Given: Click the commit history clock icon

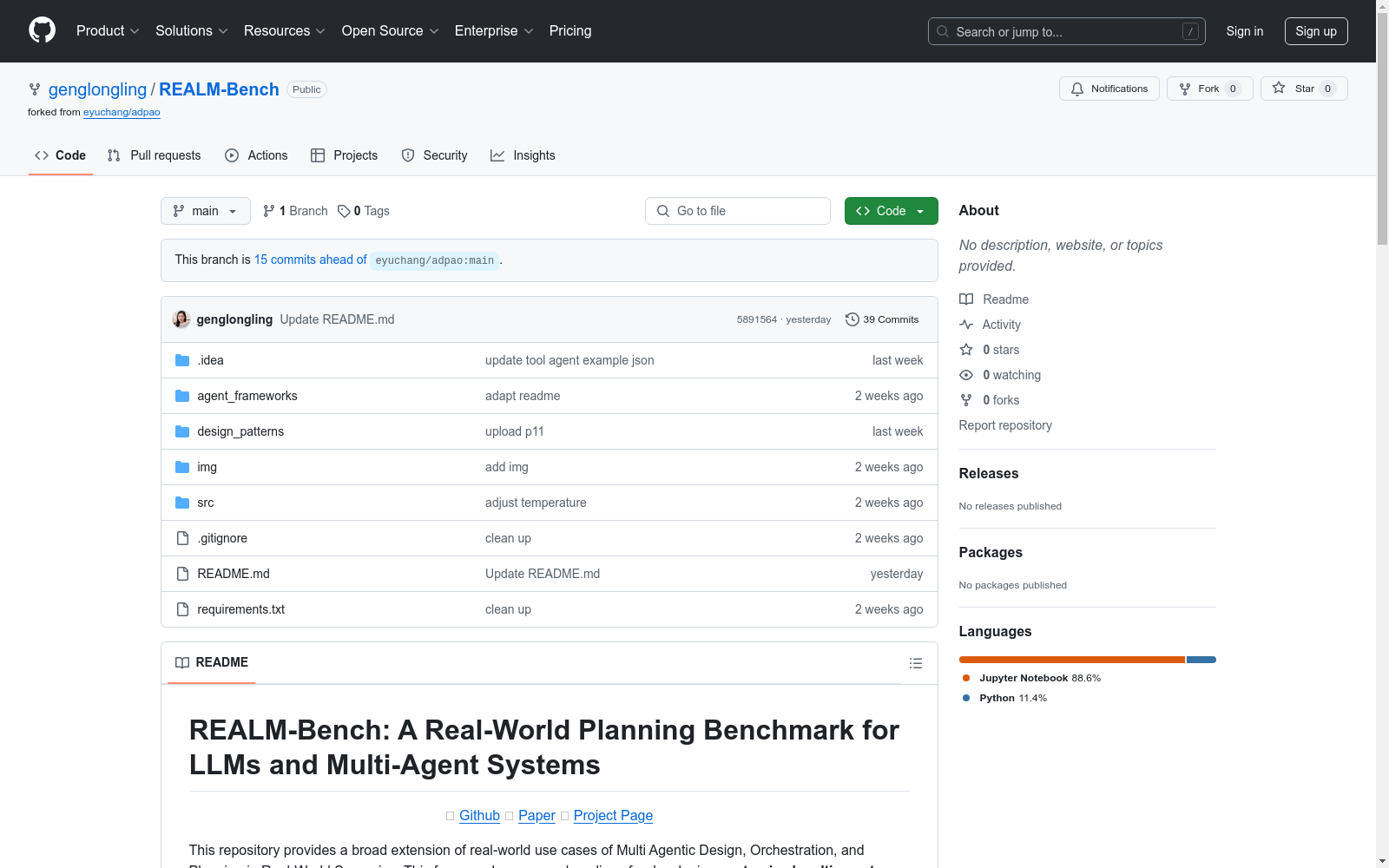Looking at the screenshot, I should tap(852, 319).
